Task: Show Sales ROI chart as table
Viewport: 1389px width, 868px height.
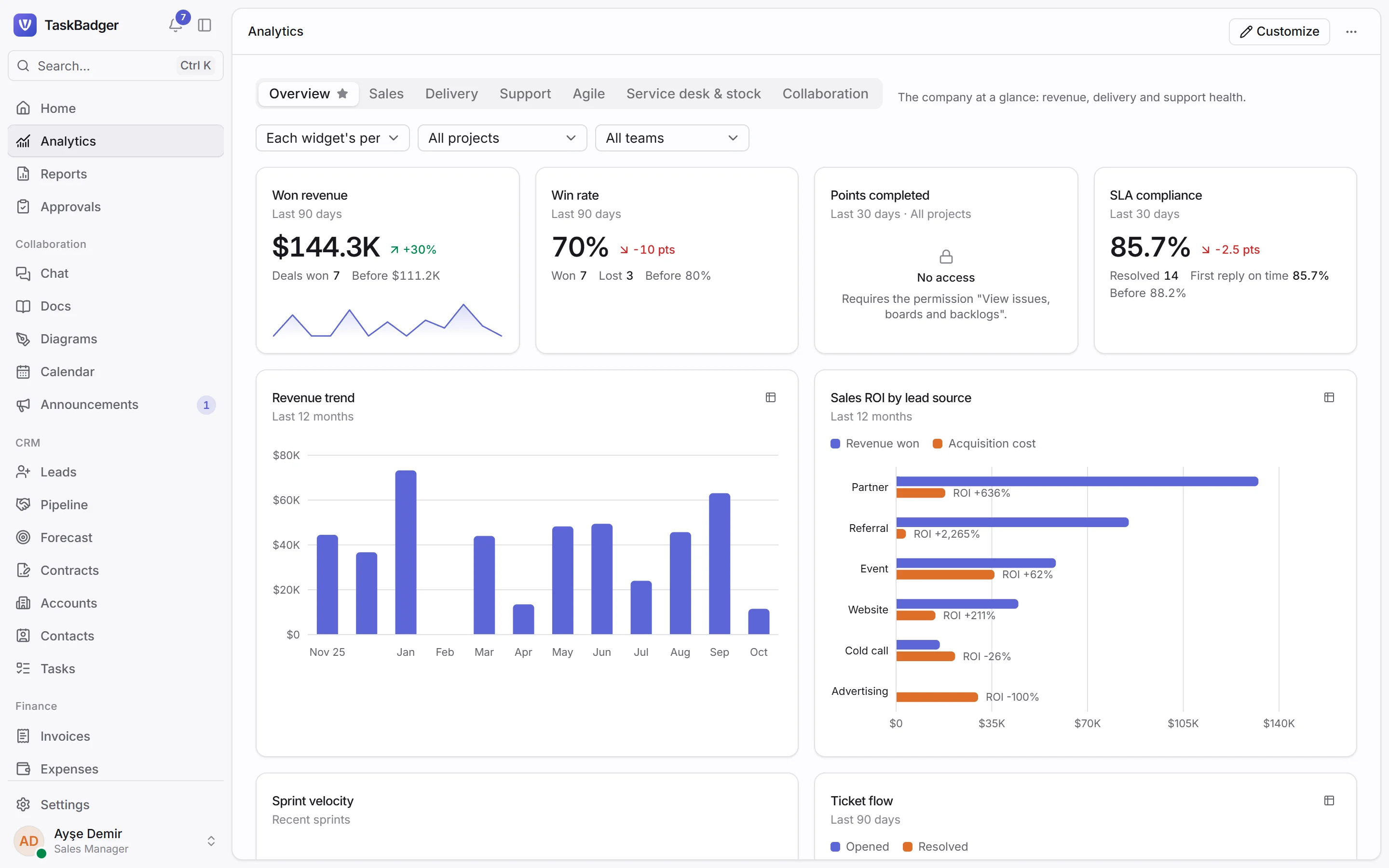Action: [x=1329, y=397]
